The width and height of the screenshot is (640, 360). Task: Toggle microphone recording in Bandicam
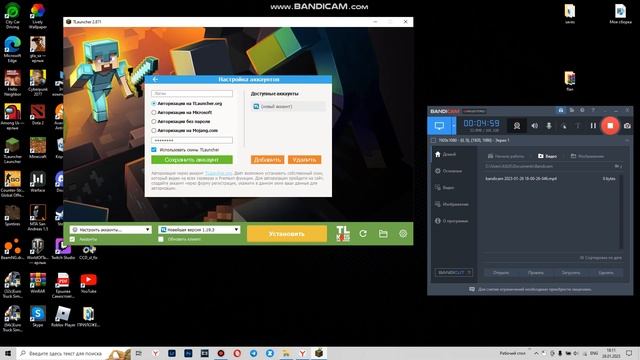[x=549, y=126]
